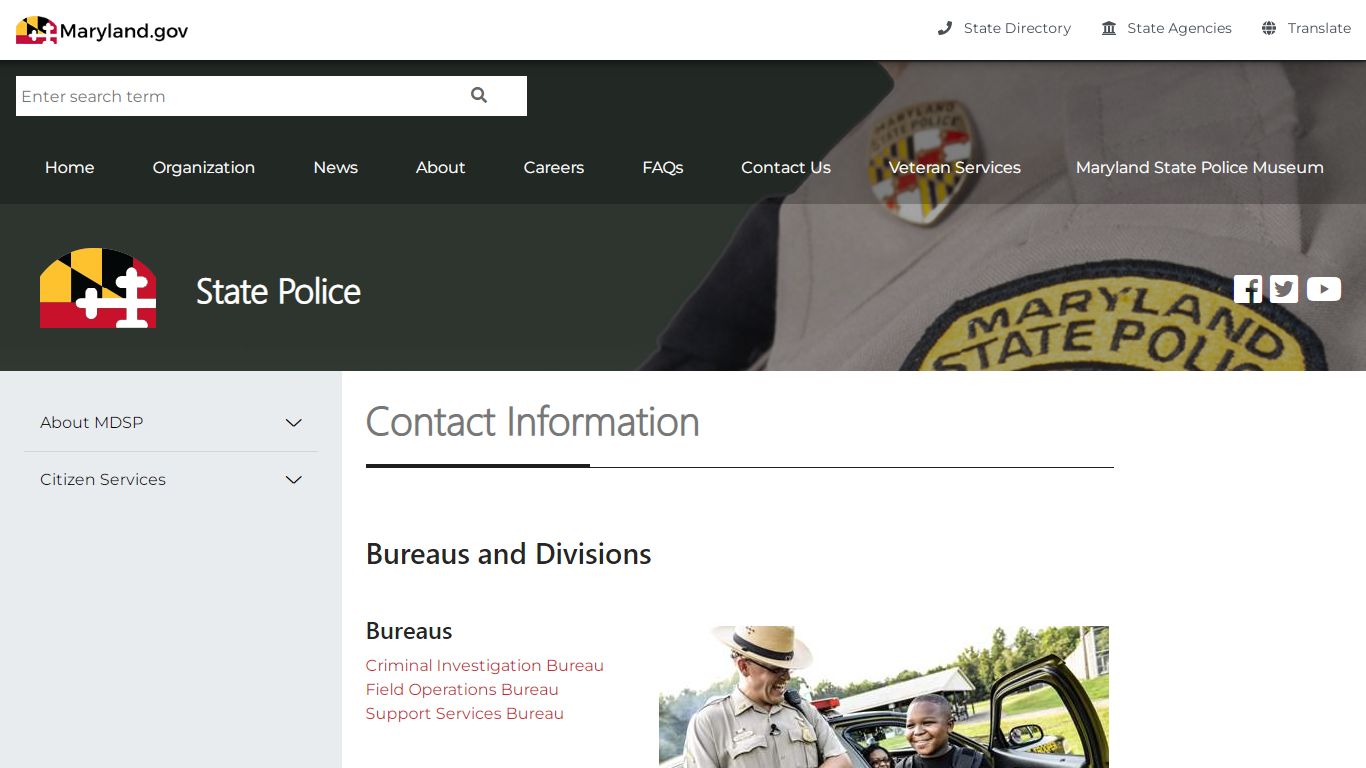Viewport: 1366px width, 768px height.
Task: Open the Veteran Services menu item
Action: pyautogui.click(x=955, y=167)
